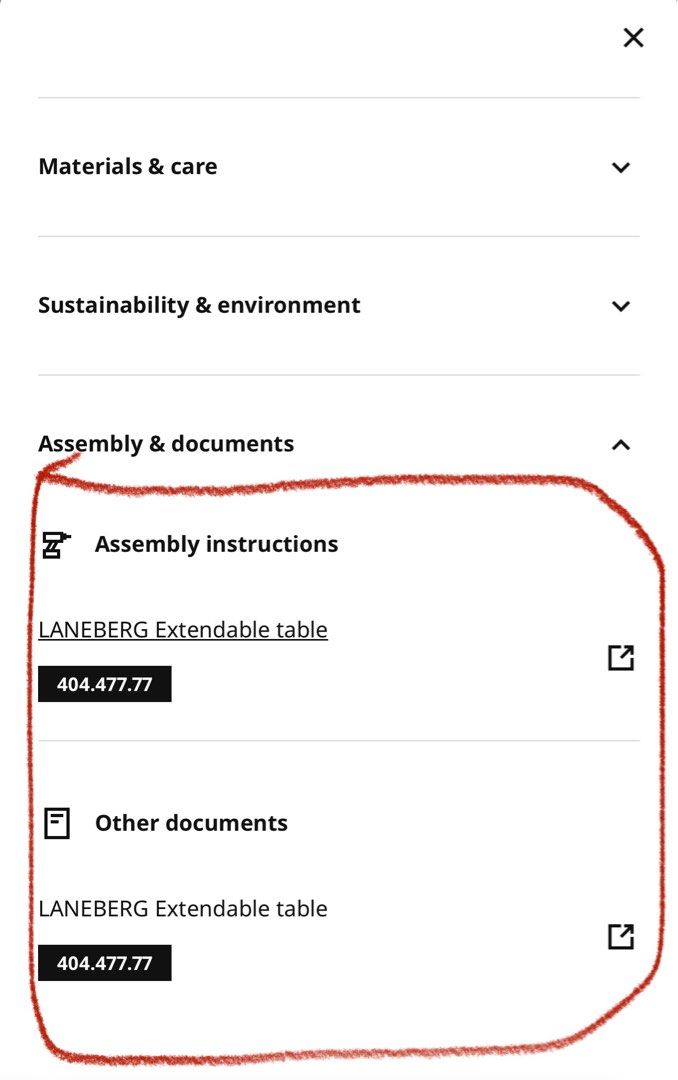Image resolution: width=678 pixels, height=1080 pixels.
Task: Click the drill icon beside Assembly instructions
Action: click(56, 545)
